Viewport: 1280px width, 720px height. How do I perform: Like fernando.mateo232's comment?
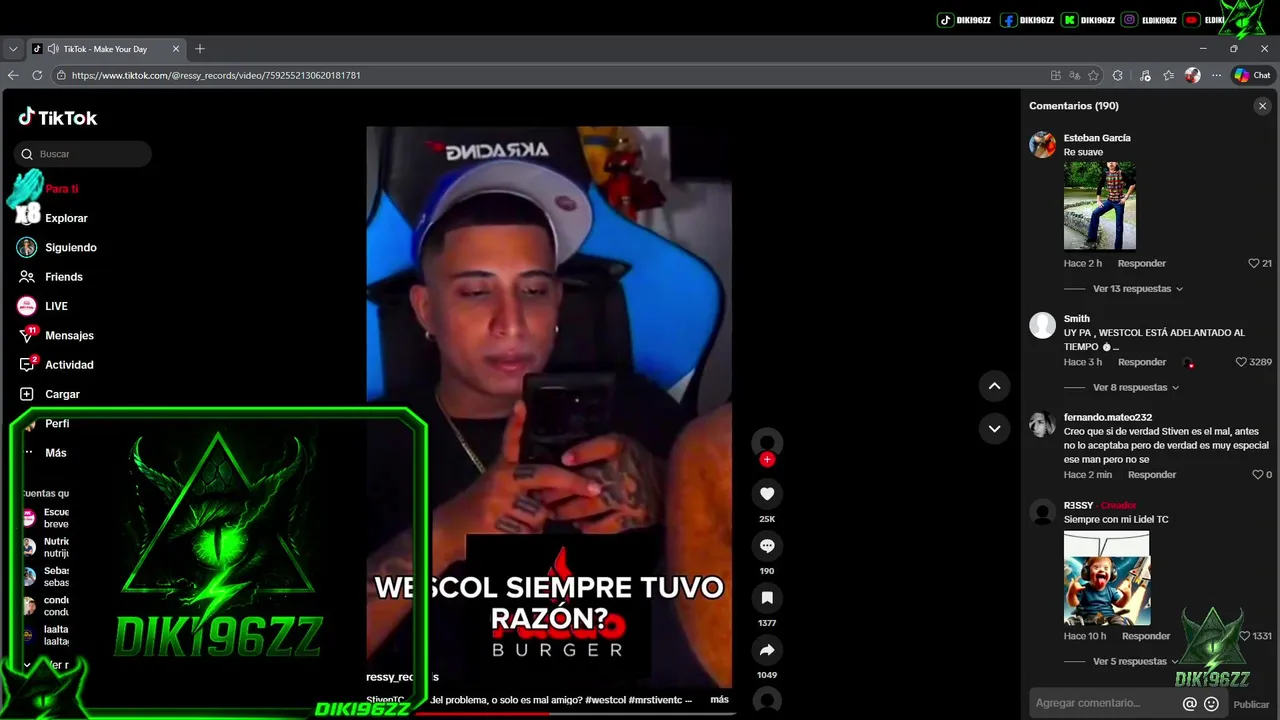1257,475
